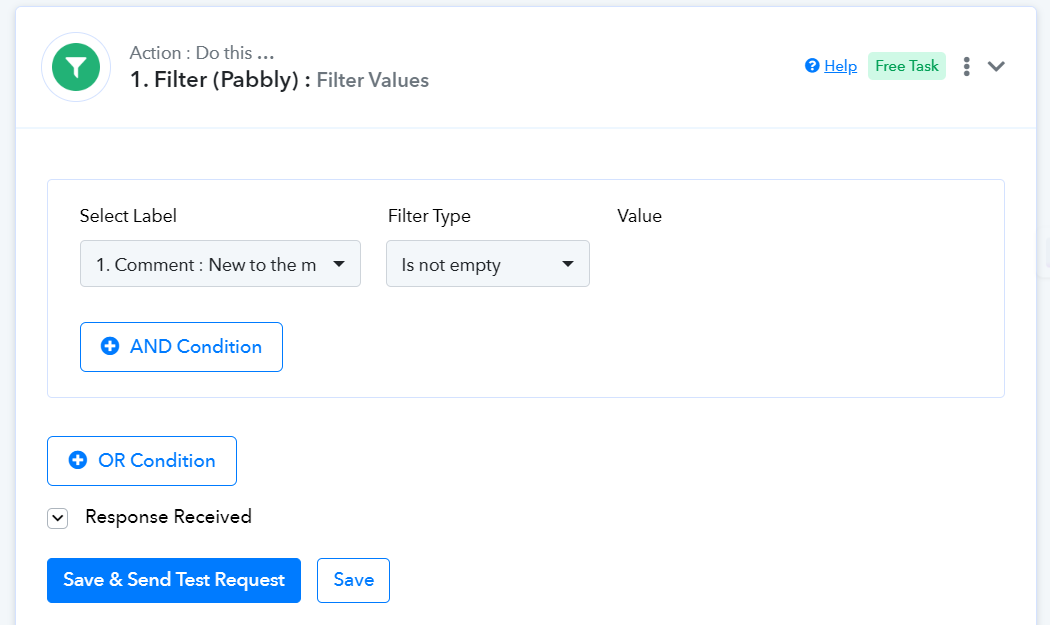Viewport: 1050px width, 625px height.
Task: Click the arrow on Comment label dropdown
Action: pos(339,264)
